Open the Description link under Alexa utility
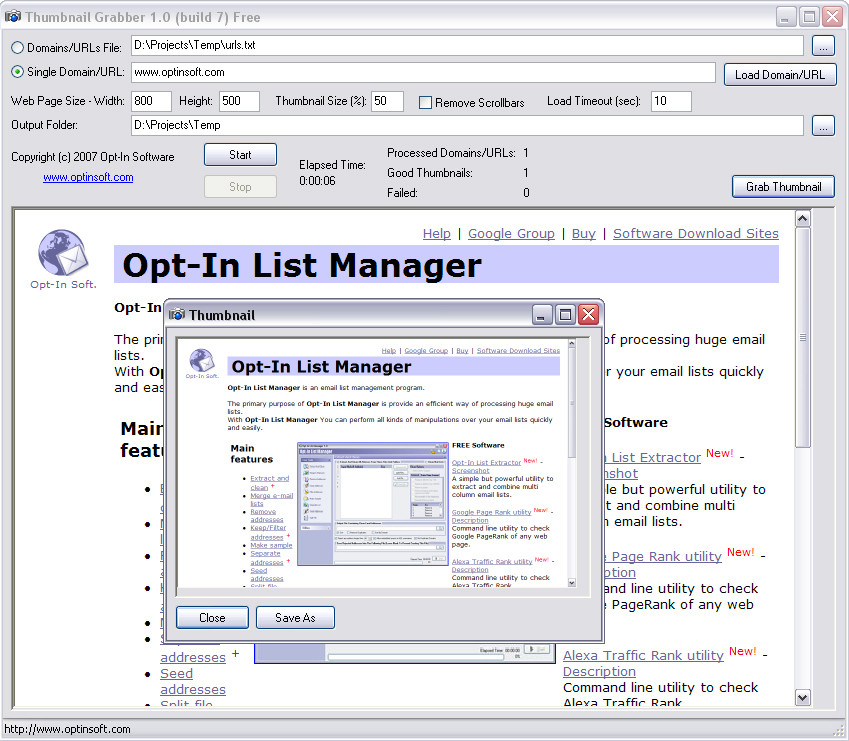This screenshot has width=849, height=741. tap(599, 672)
